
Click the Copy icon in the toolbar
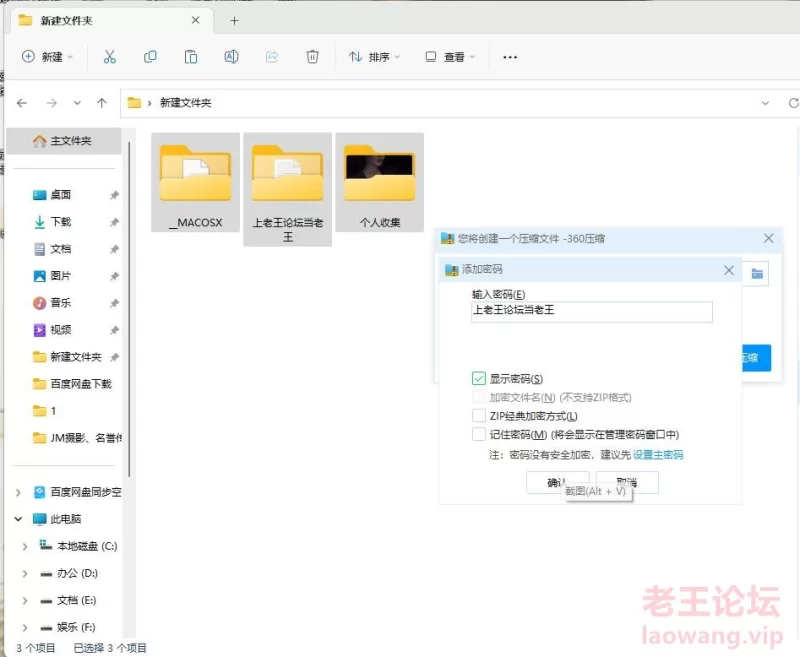[x=151, y=57]
